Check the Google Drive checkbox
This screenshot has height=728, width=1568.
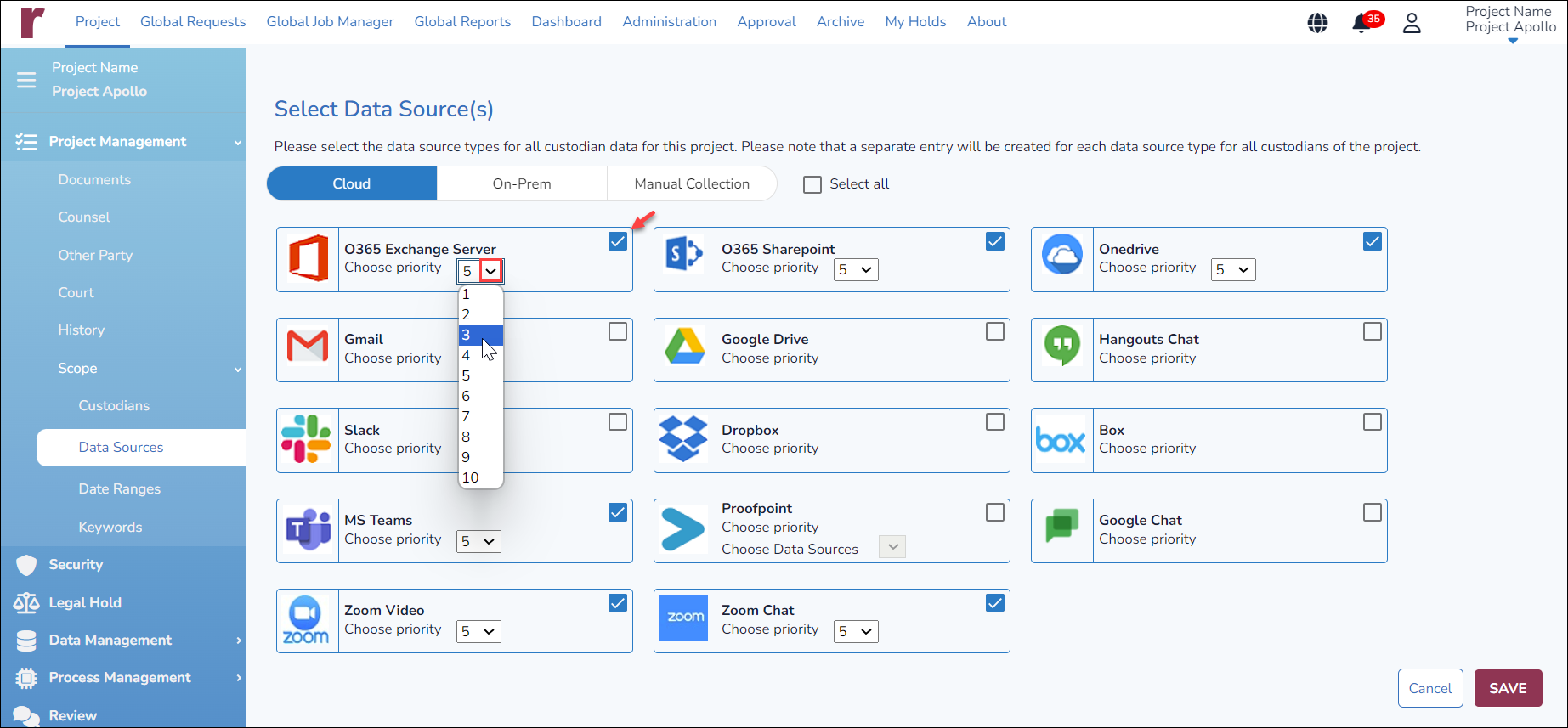[x=995, y=331]
